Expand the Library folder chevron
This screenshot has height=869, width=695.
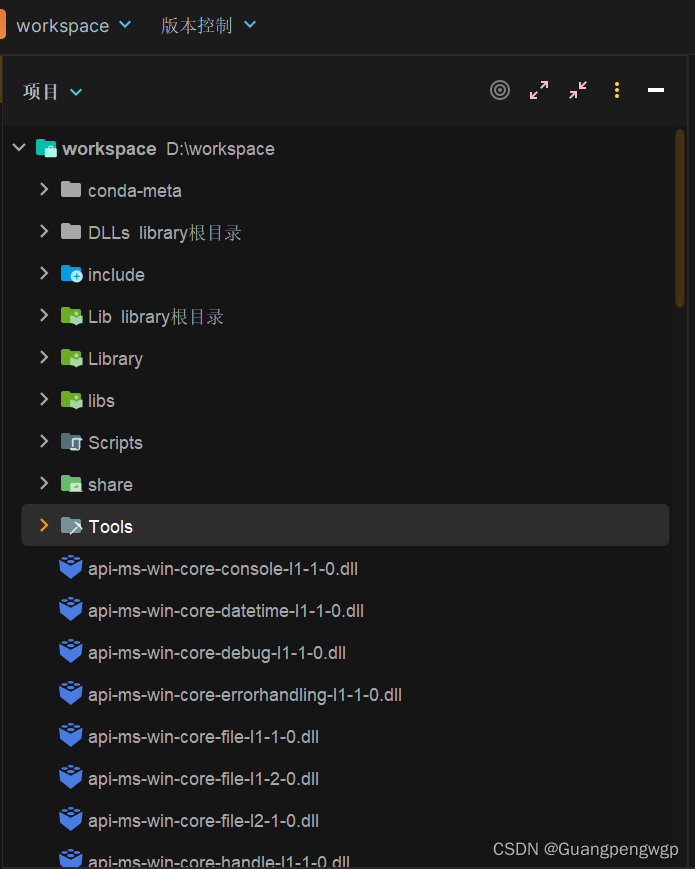point(44,357)
